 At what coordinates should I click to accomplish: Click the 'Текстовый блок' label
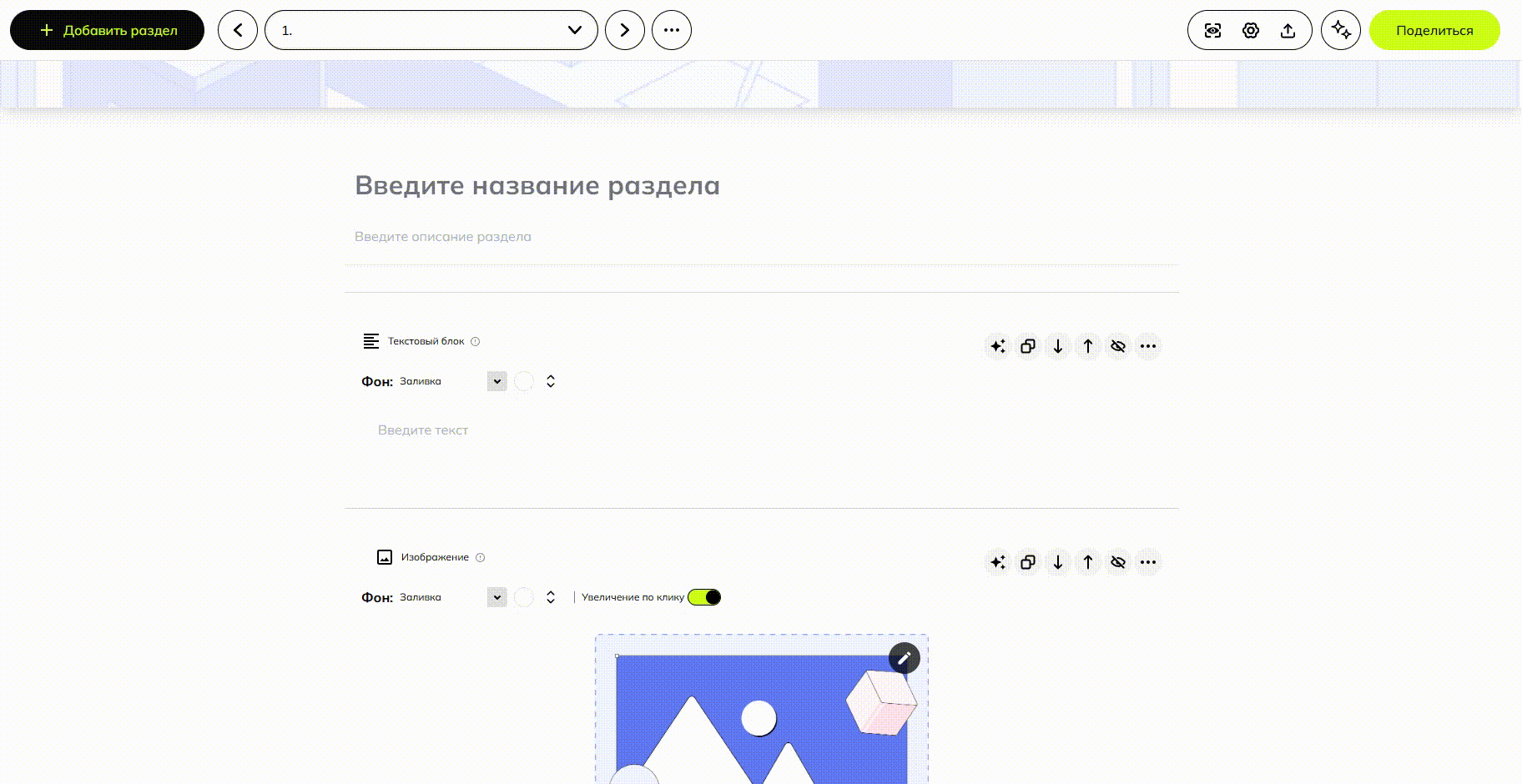tap(426, 341)
